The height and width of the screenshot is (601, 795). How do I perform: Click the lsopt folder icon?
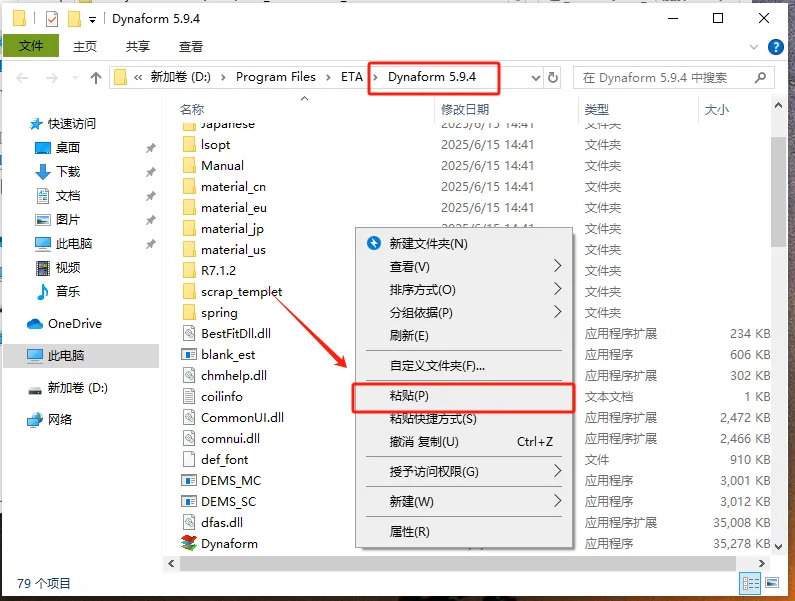(189, 145)
